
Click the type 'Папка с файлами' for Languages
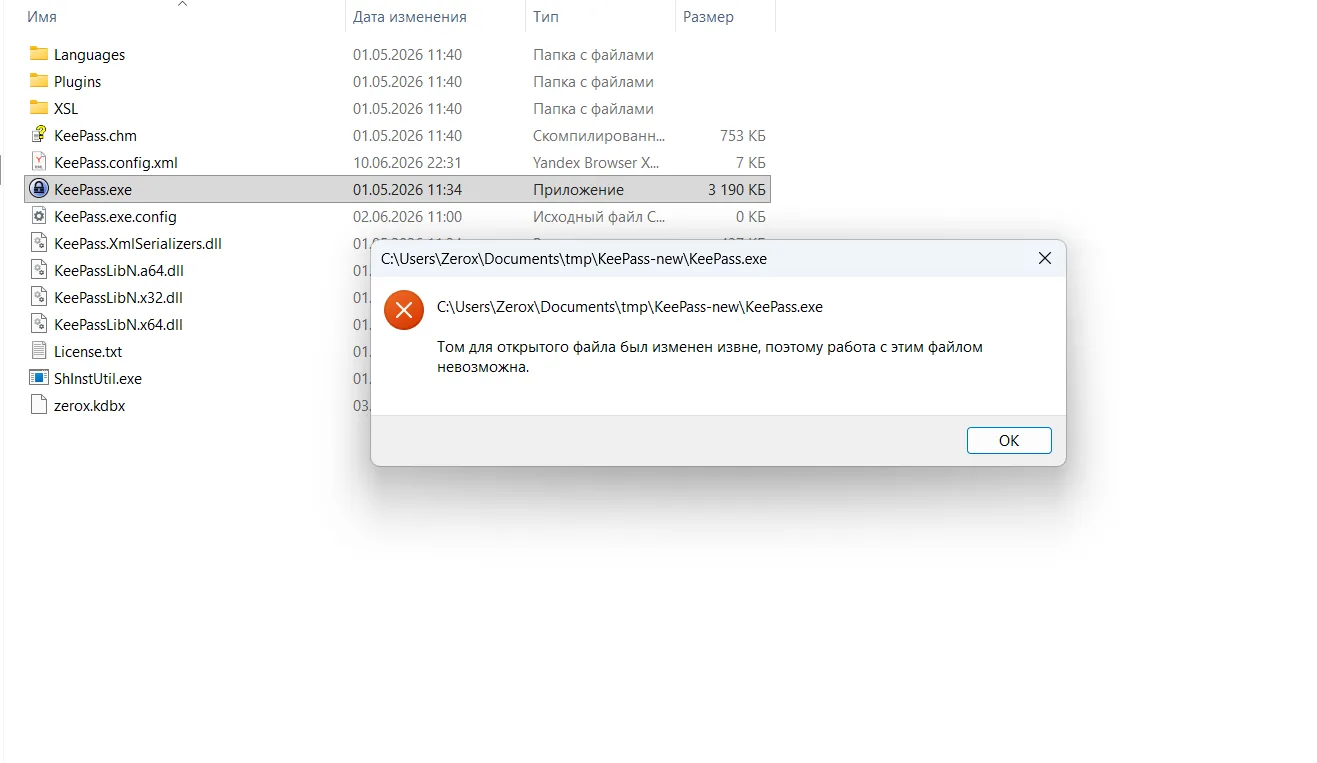pyautogui.click(x=593, y=55)
